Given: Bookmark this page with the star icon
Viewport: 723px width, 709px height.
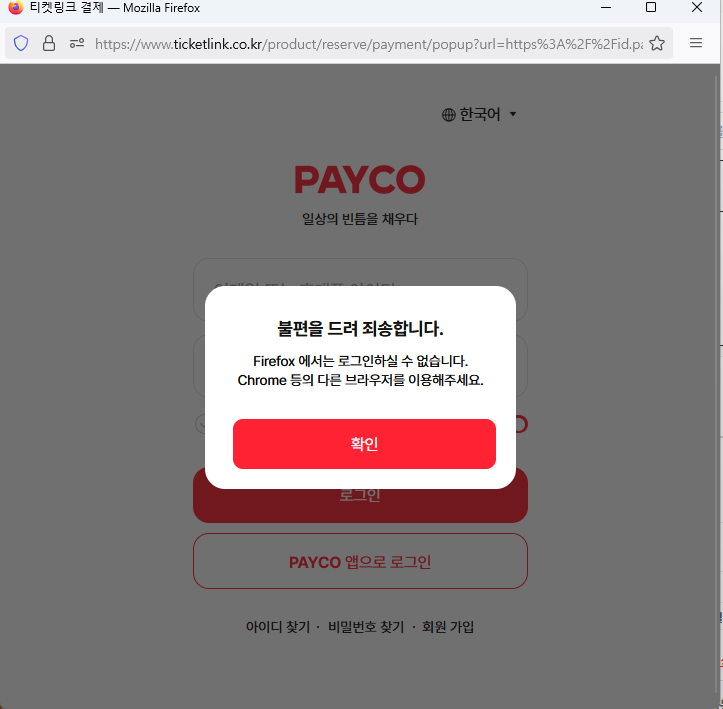Looking at the screenshot, I should (657, 43).
